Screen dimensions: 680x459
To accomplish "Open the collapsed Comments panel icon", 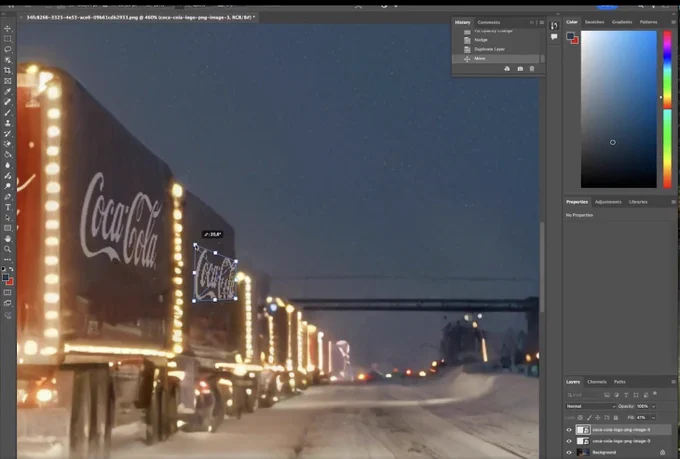I will point(554,37).
